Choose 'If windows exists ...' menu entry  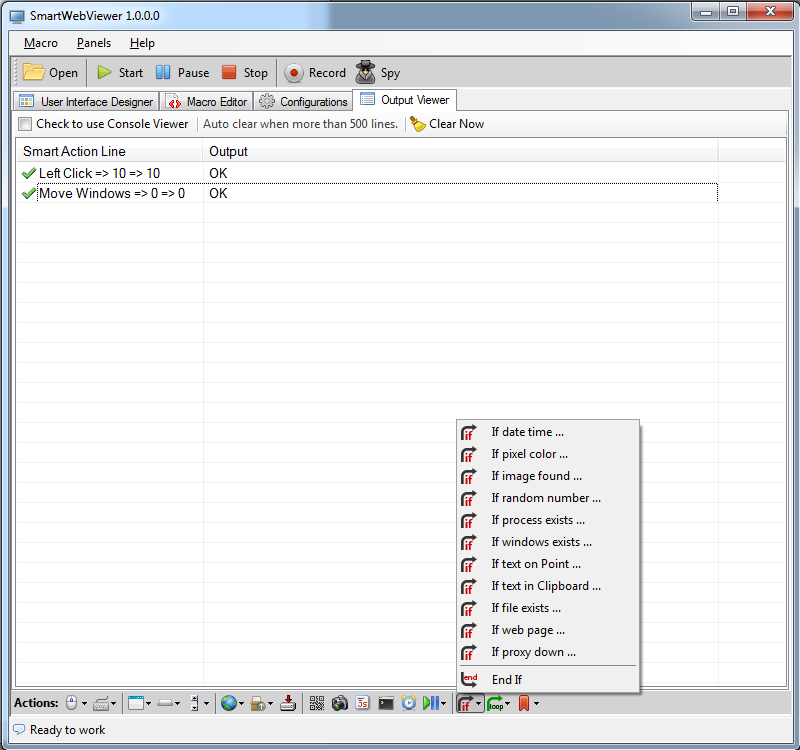tap(548, 542)
